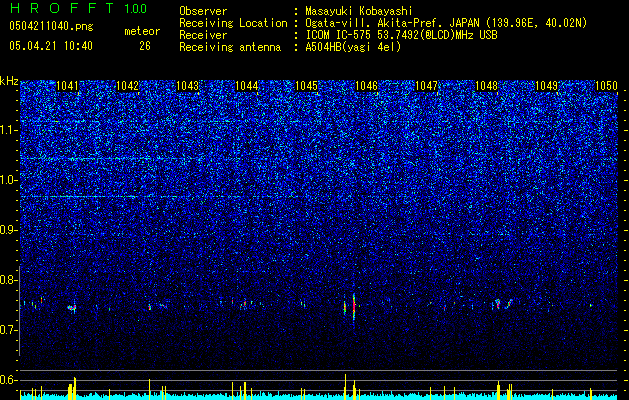
Task: Click the tallest yellow power spike near 1046
Action: (x=345, y=386)
